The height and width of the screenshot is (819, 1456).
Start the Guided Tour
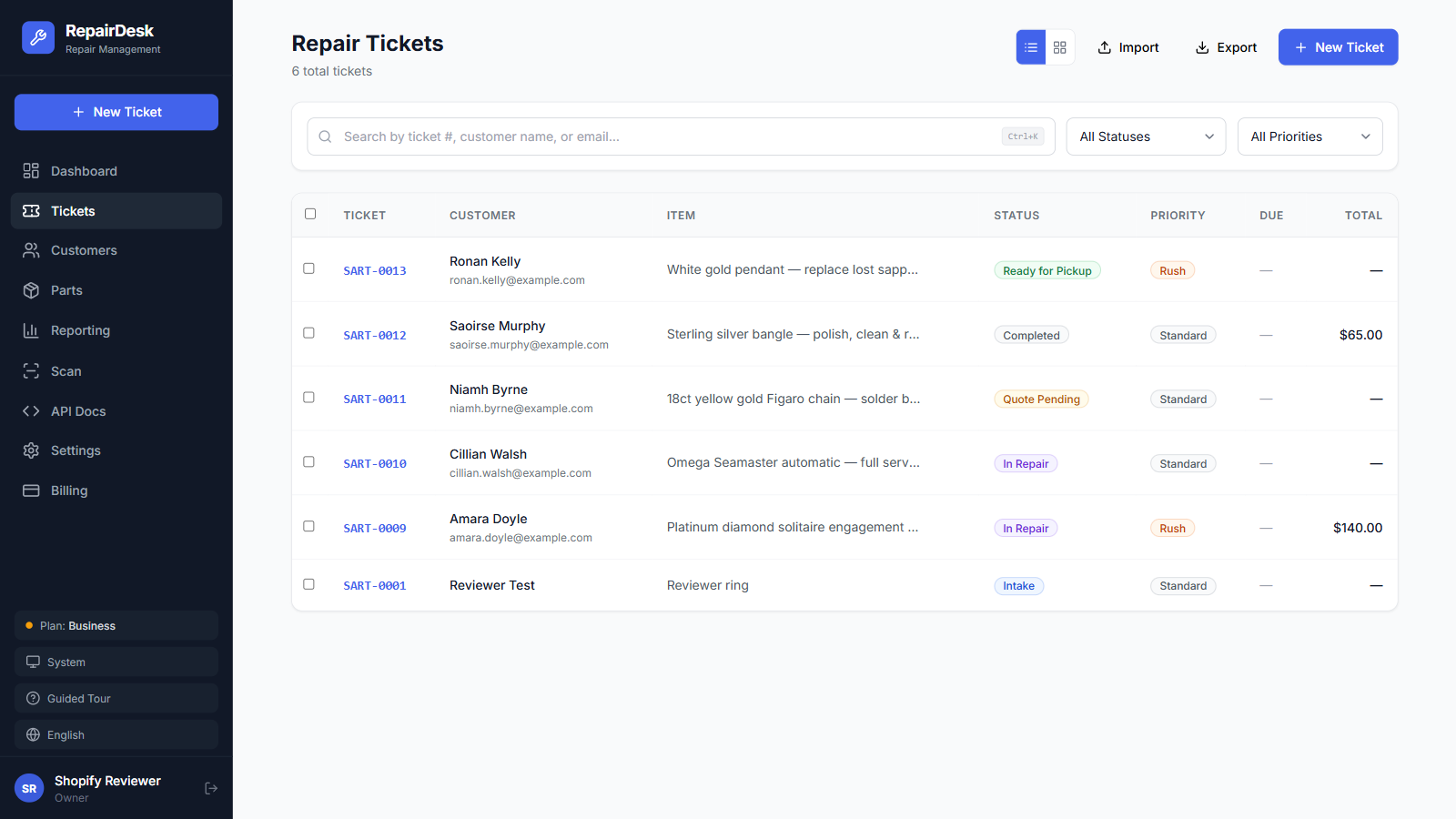[116, 699]
